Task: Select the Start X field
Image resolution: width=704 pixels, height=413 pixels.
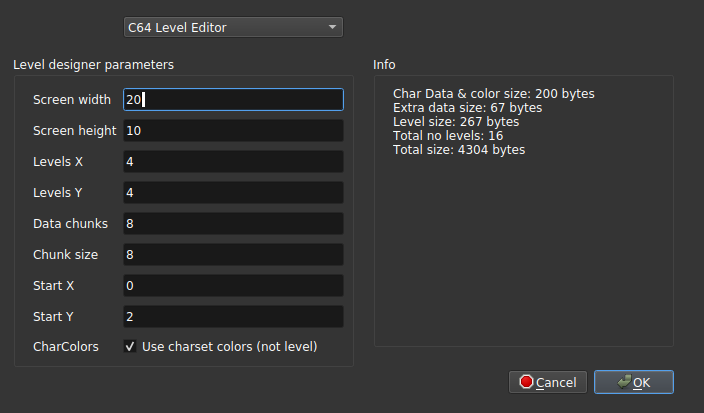Action: [x=233, y=286]
